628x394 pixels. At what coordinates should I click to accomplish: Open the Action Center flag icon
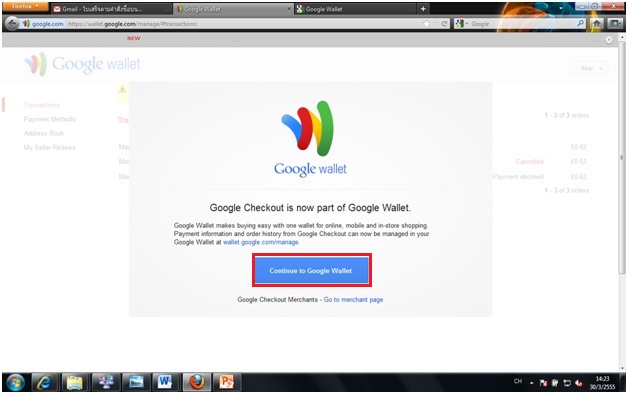click(x=543, y=383)
